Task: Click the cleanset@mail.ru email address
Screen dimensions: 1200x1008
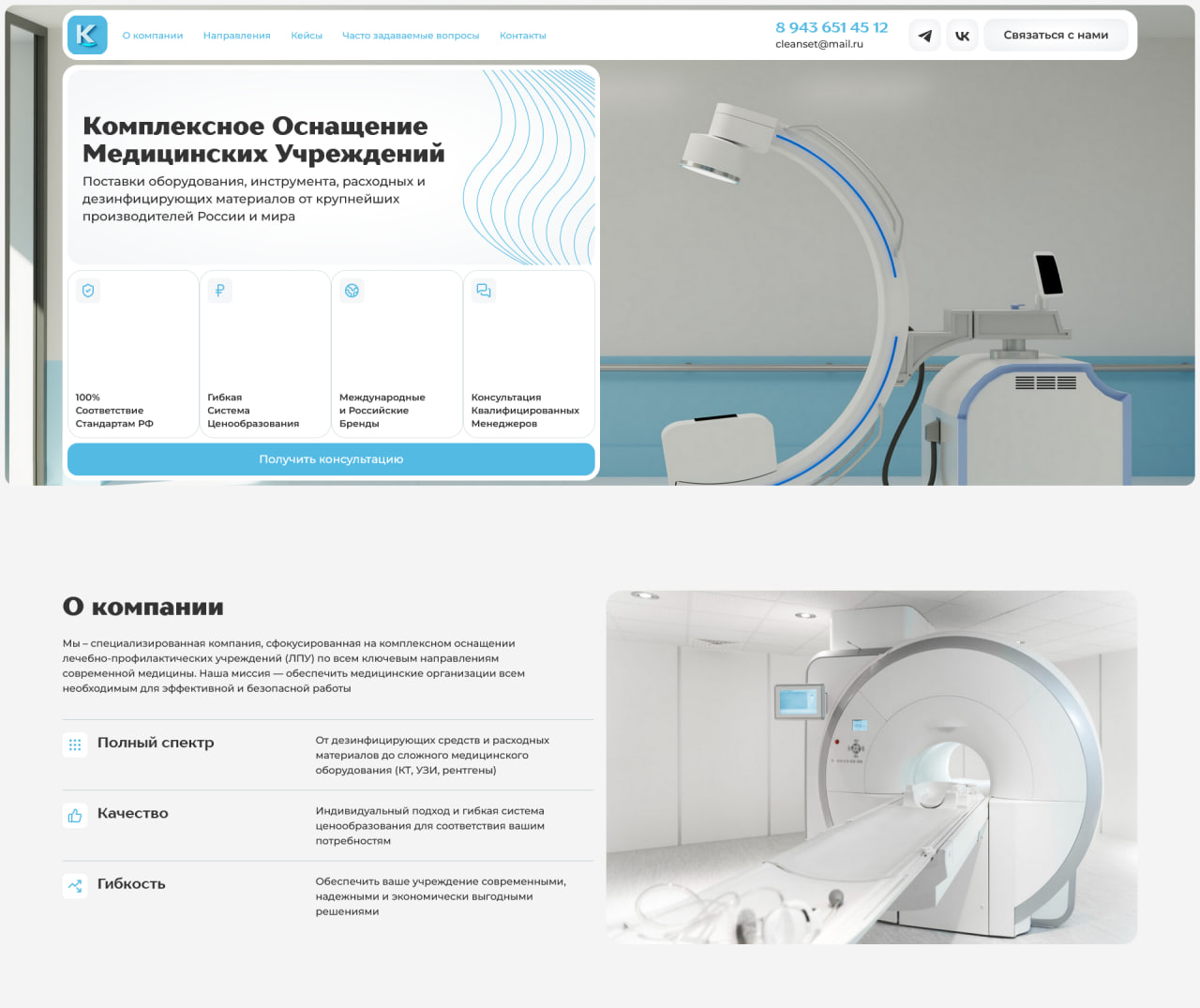Action: click(818, 44)
